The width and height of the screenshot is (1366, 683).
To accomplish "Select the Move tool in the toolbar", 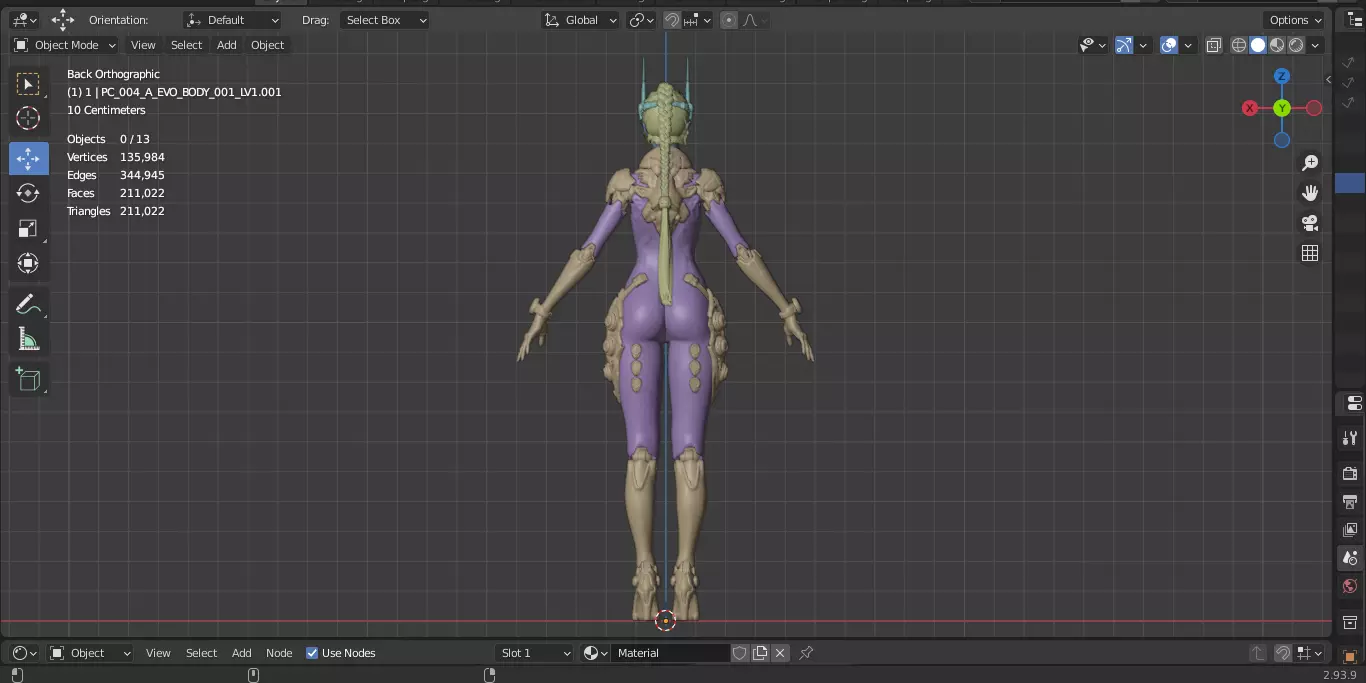I will coord(28,158).
